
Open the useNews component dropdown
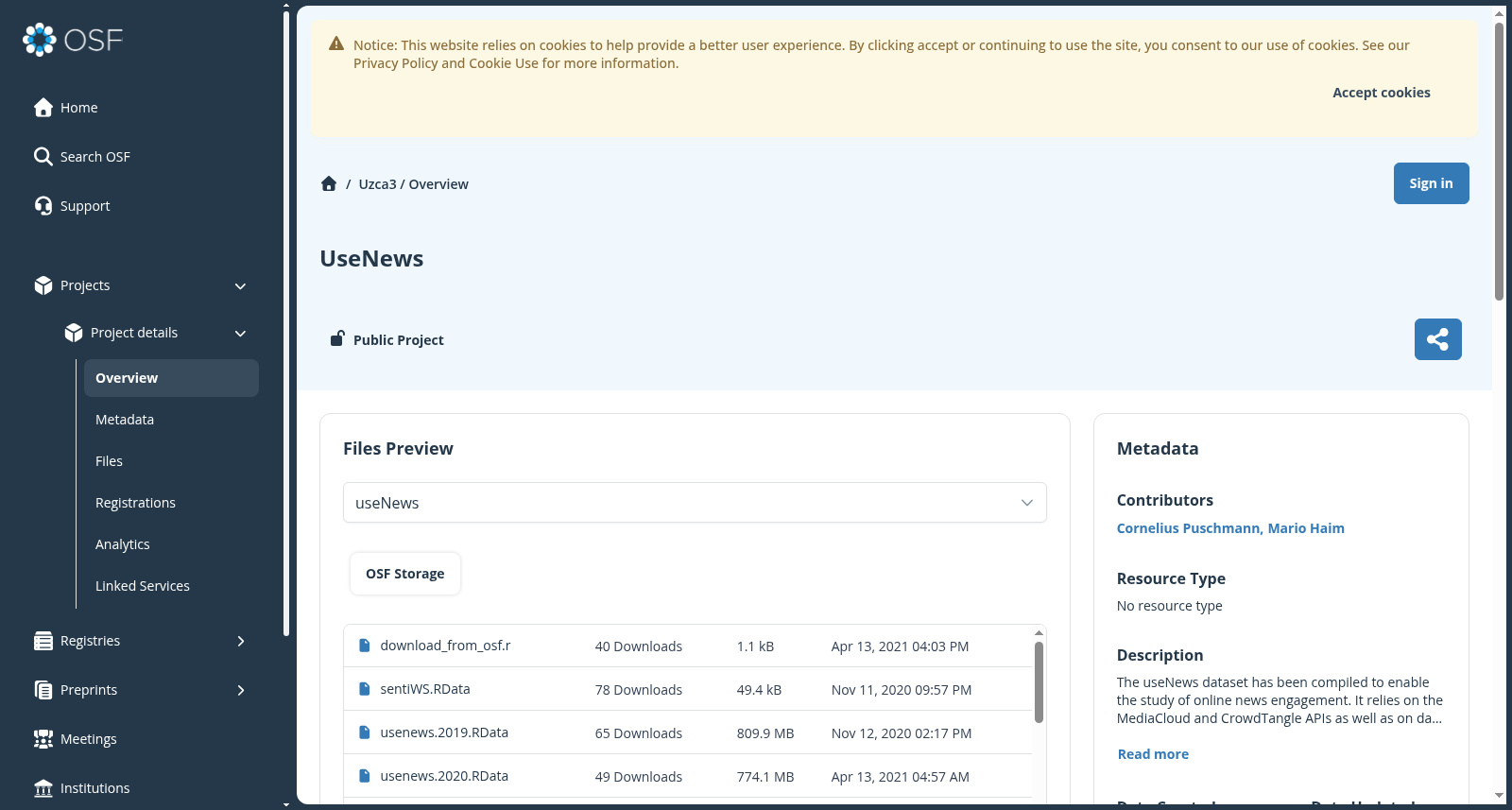pos(695,503)
